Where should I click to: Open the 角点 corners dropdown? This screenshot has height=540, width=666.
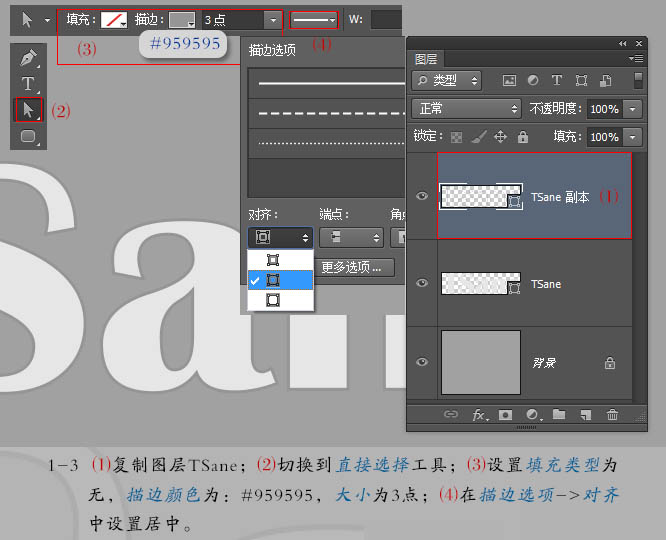pyautogui.click(x=398, y=237)
